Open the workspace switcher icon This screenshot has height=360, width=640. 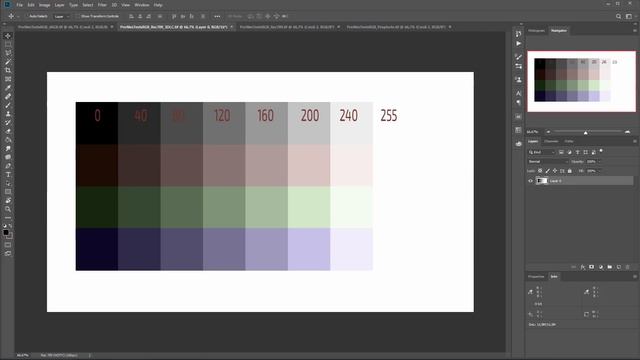coord(629,16)
